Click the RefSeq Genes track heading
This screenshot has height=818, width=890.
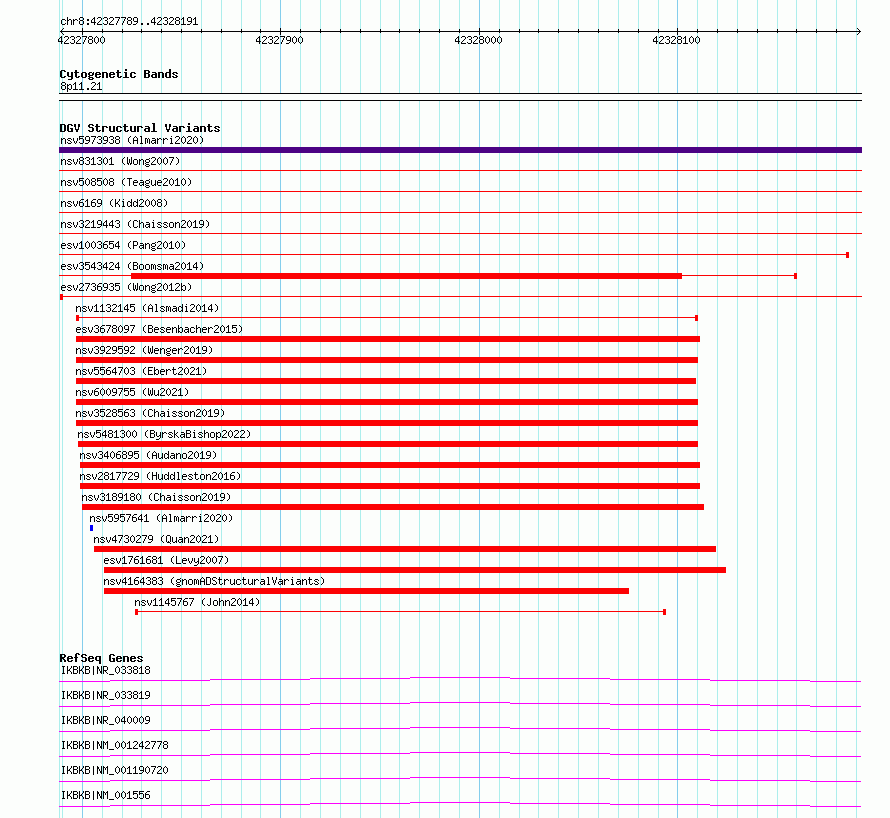[101, 658]
